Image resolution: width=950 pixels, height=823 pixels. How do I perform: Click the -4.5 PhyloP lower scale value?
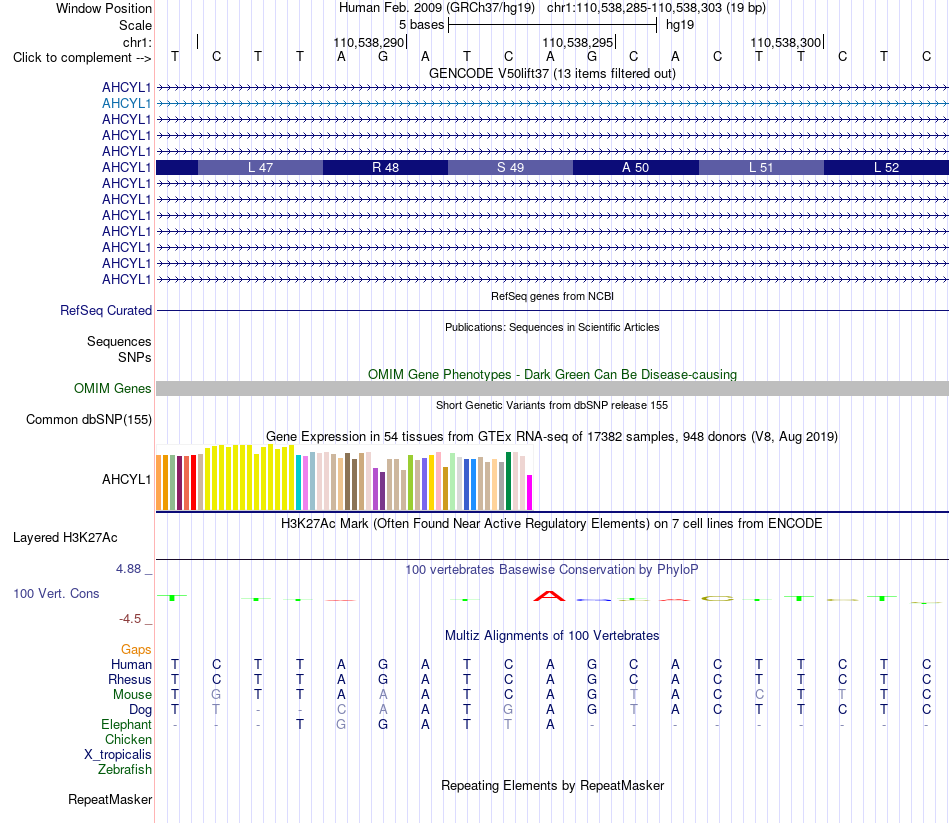point(130,619)
